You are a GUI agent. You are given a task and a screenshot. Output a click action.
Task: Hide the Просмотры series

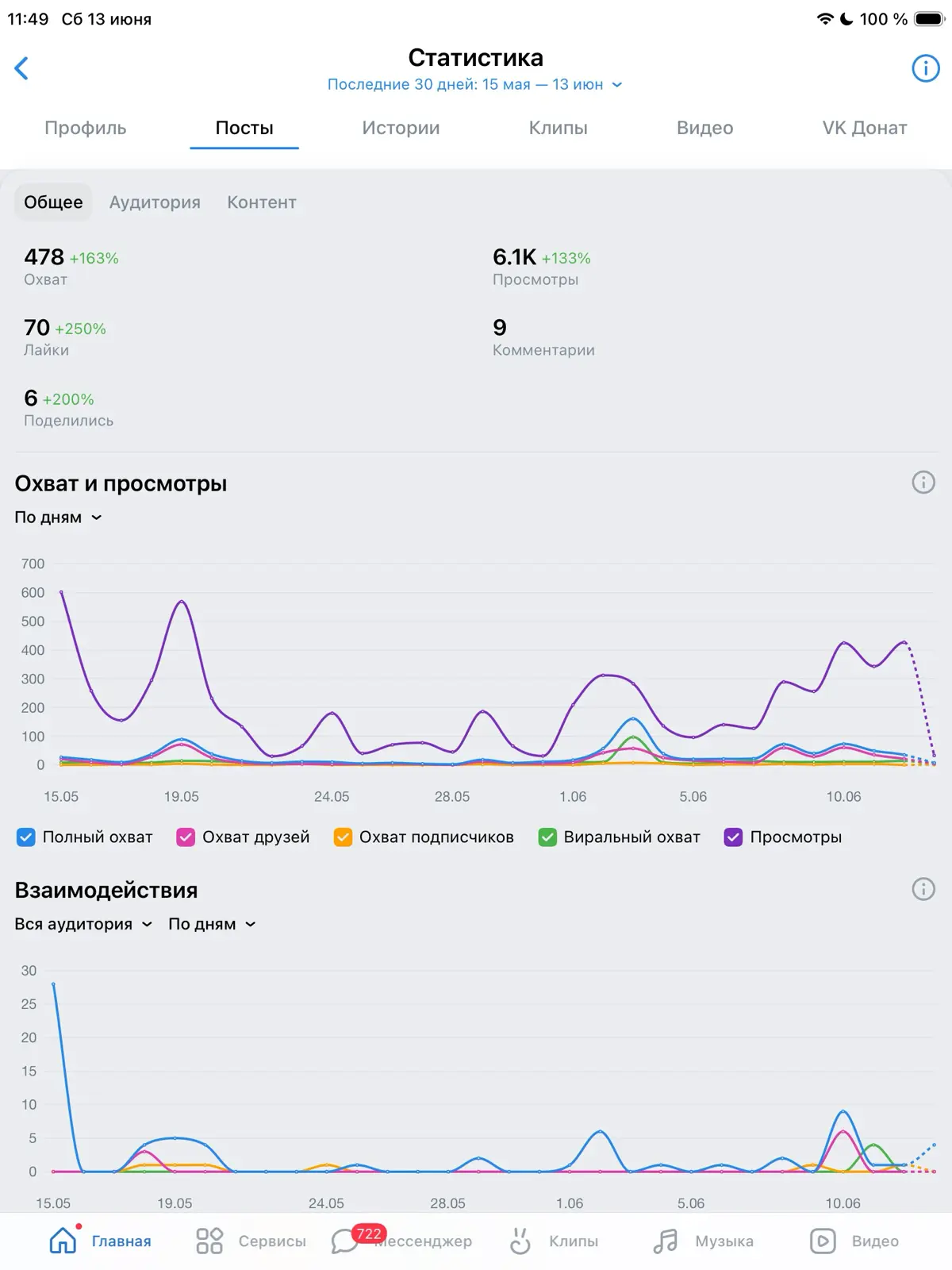(x=733, y=837)
